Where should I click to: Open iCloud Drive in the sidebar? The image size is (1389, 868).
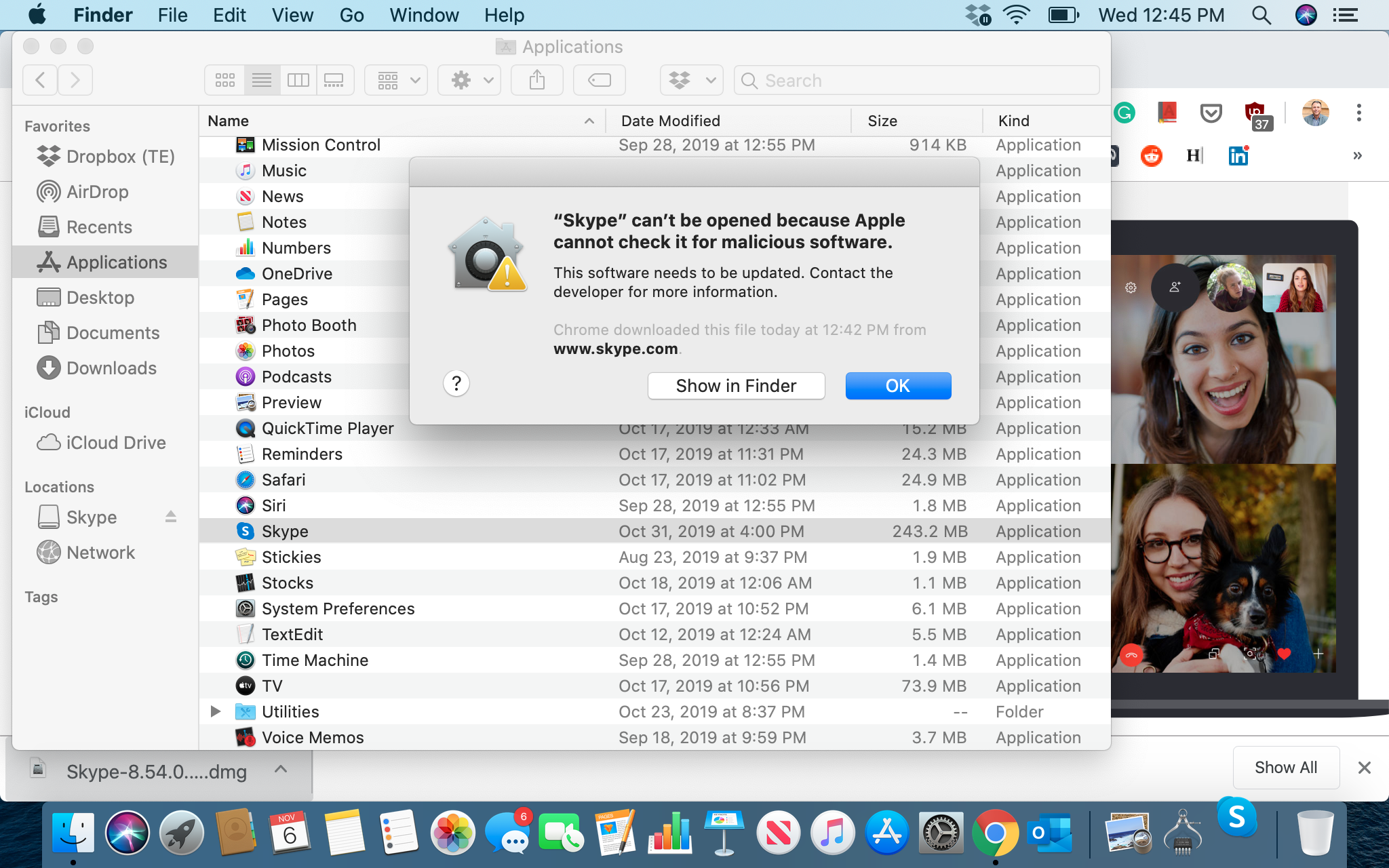point(106,443)
